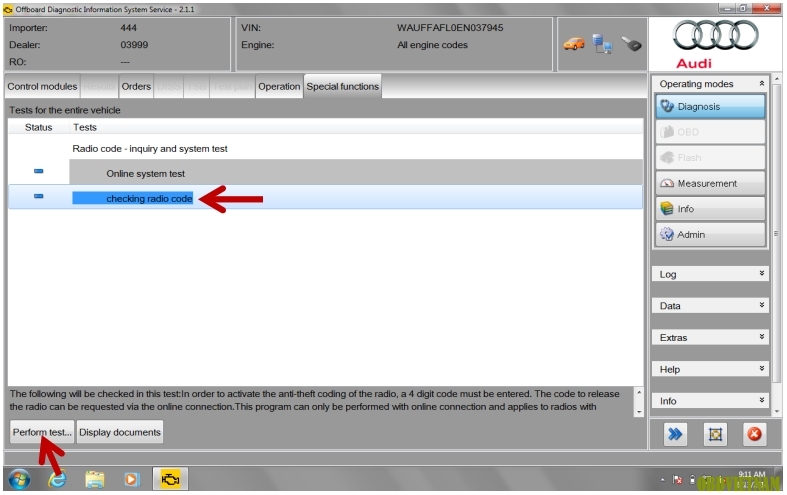The image size is (787, 495).
Task: Click the Info books icon
Action: [667, 208]
